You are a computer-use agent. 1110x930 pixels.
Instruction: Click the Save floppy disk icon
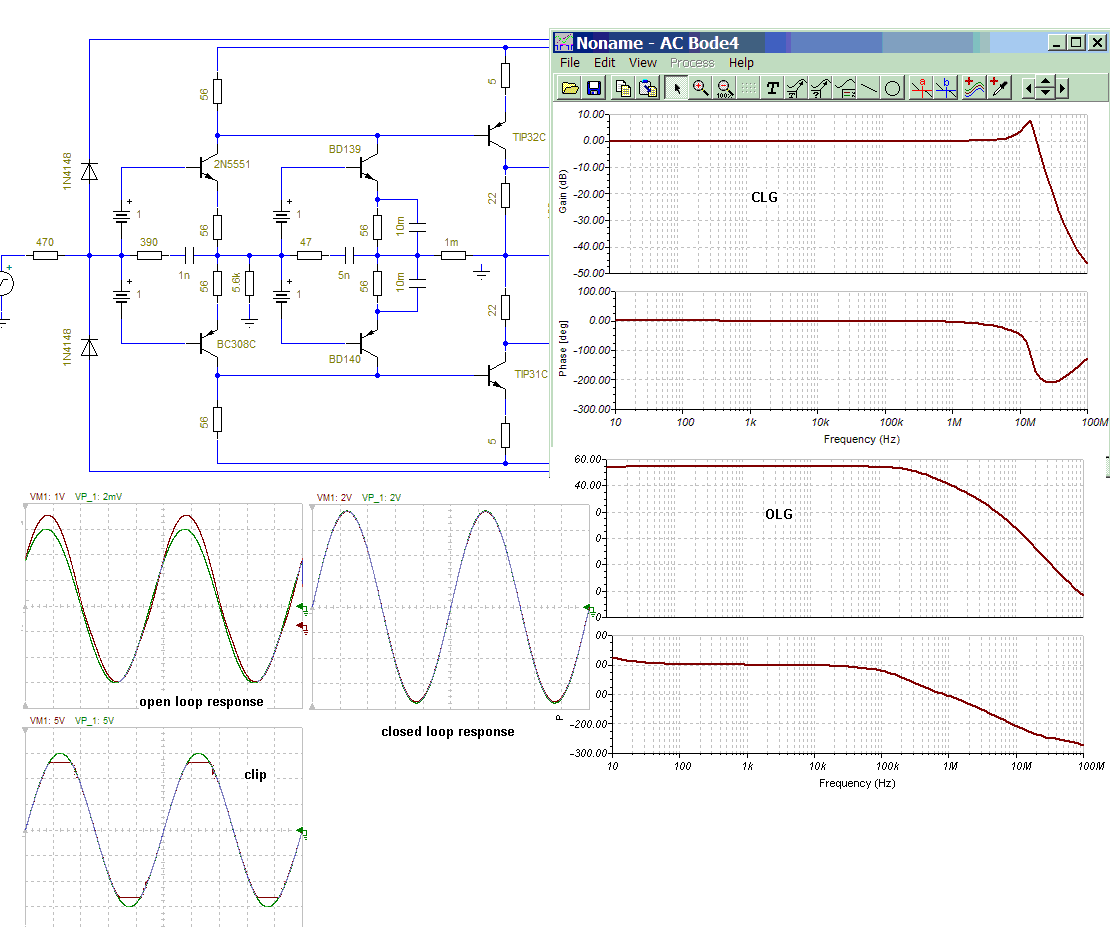(594, 88)
